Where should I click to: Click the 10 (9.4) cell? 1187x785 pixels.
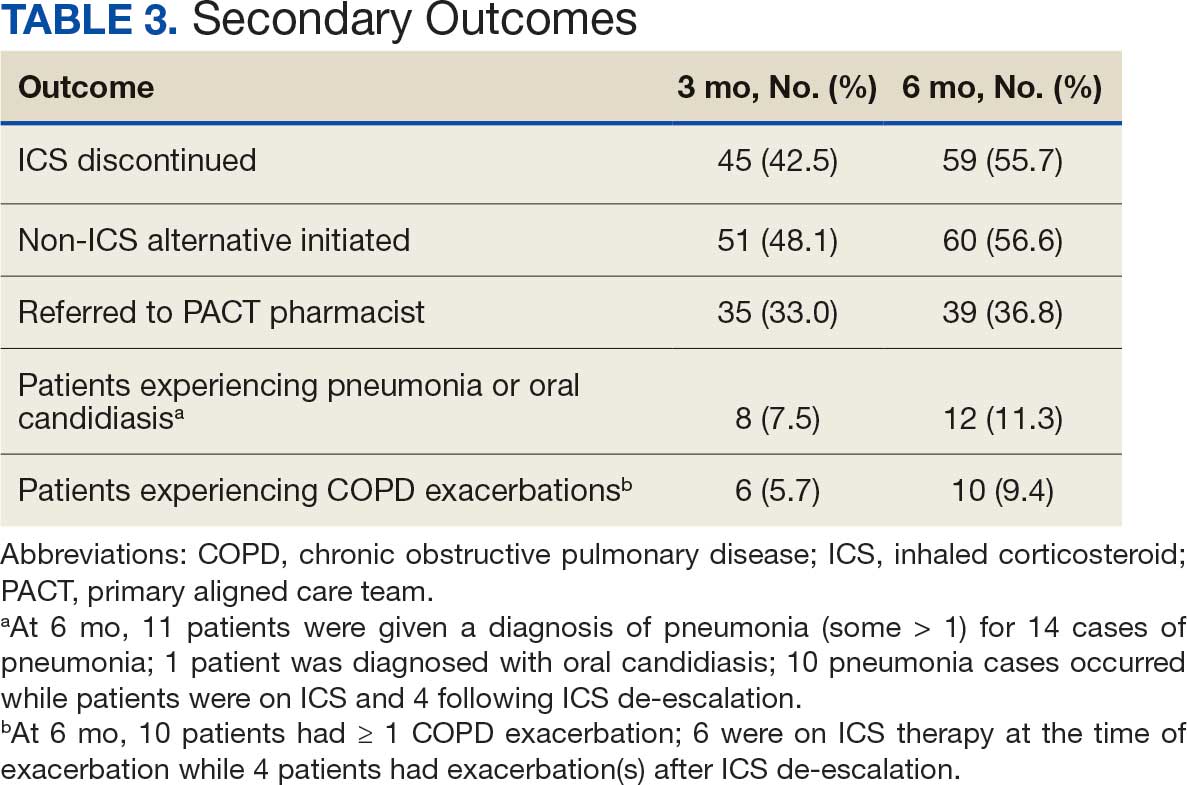(1002, 491)
